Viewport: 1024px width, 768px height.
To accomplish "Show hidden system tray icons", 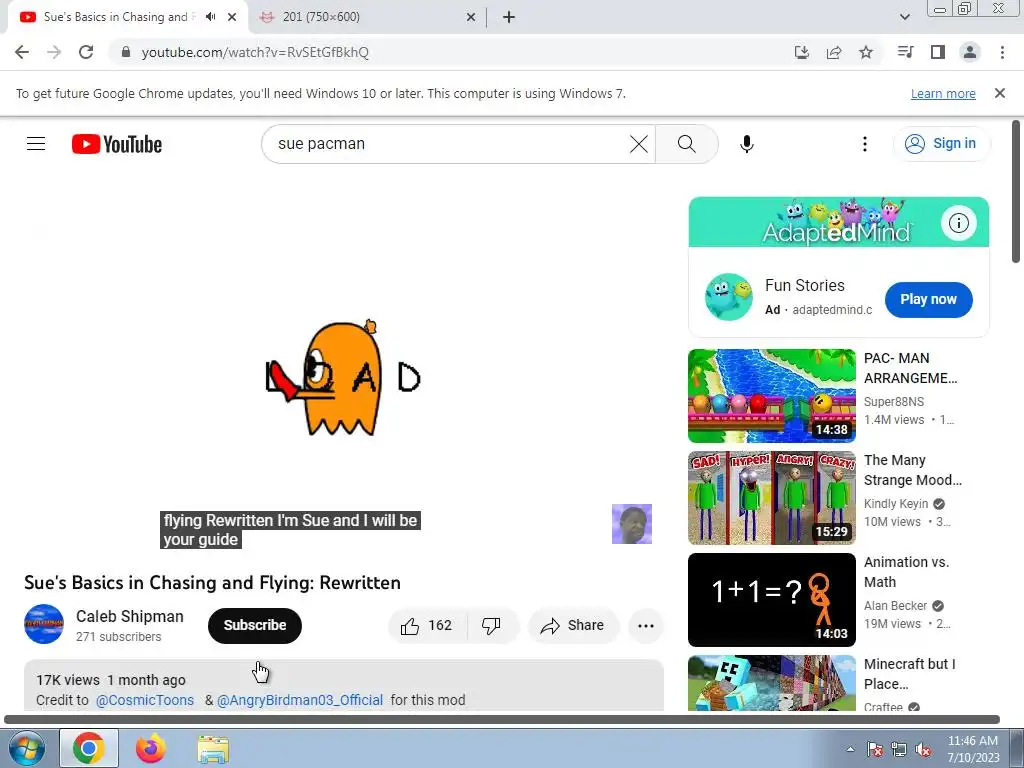I will click(x=850, y=749).
